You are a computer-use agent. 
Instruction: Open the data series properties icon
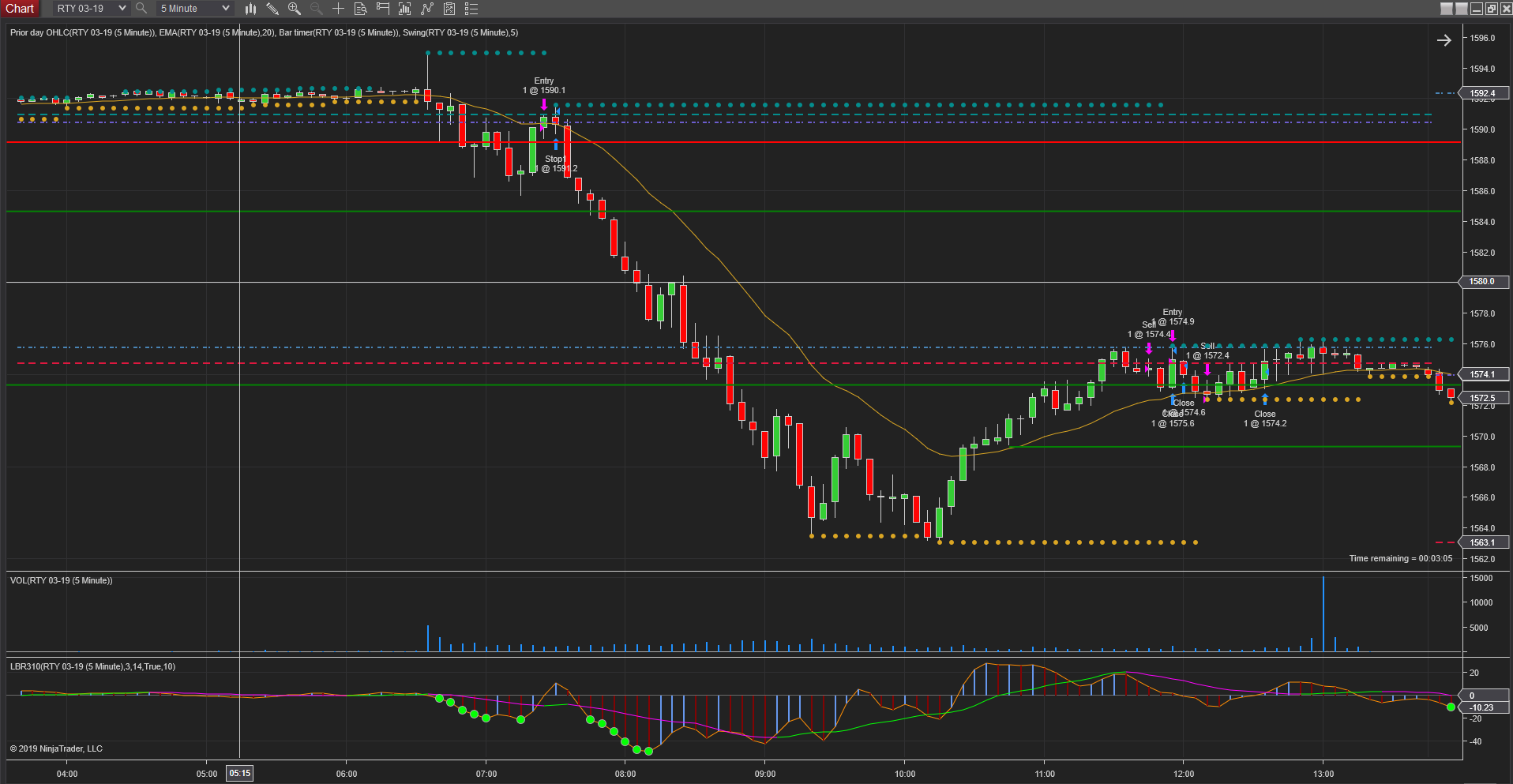(449, 9)
